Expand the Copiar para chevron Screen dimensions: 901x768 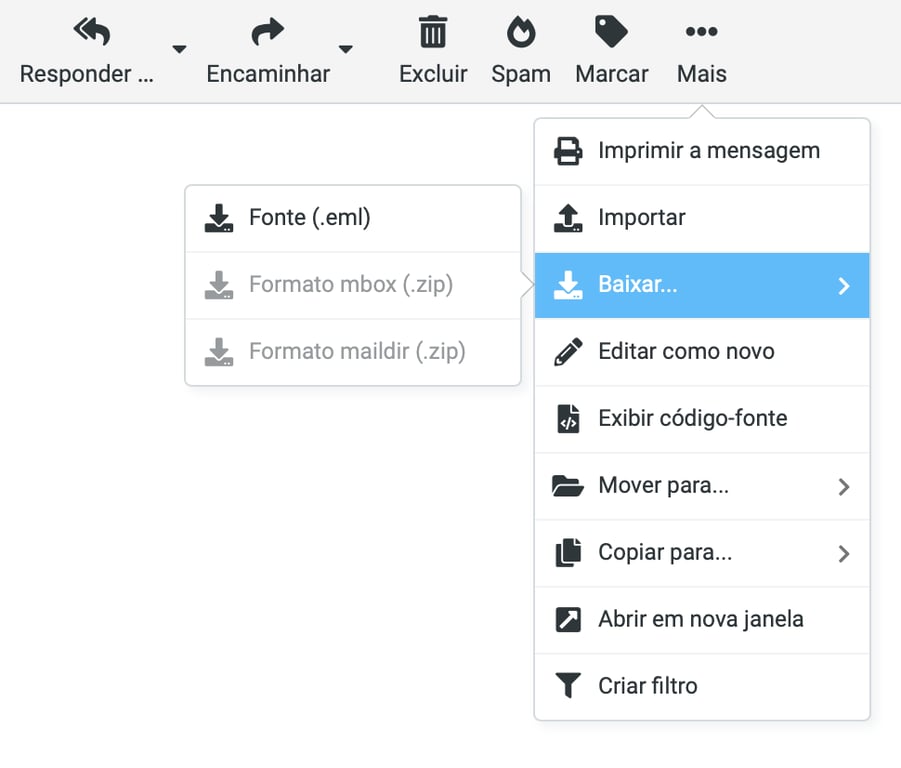click(844, 554)
